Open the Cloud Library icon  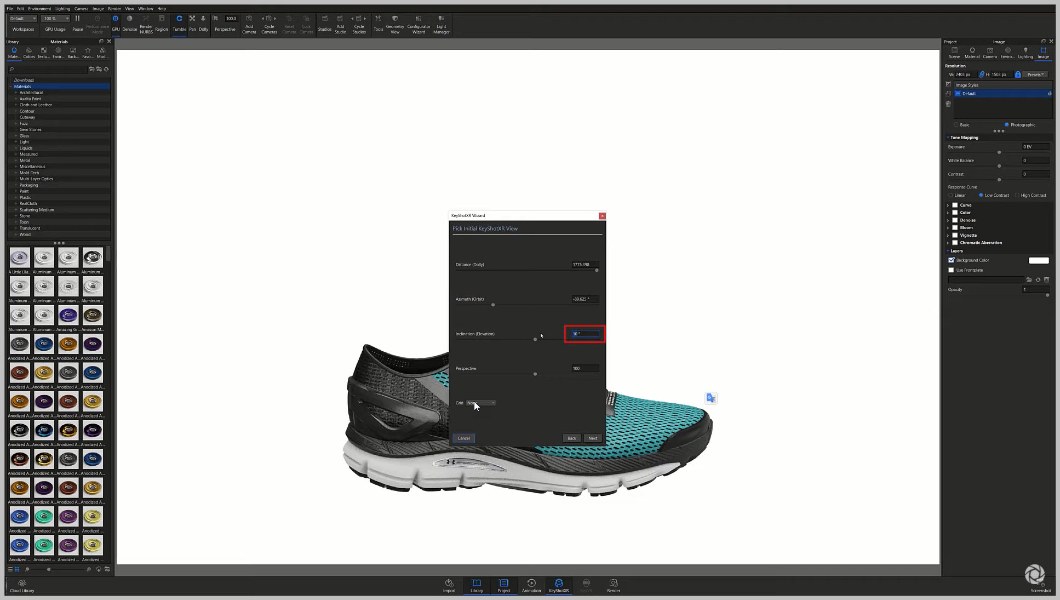point(22,583)
